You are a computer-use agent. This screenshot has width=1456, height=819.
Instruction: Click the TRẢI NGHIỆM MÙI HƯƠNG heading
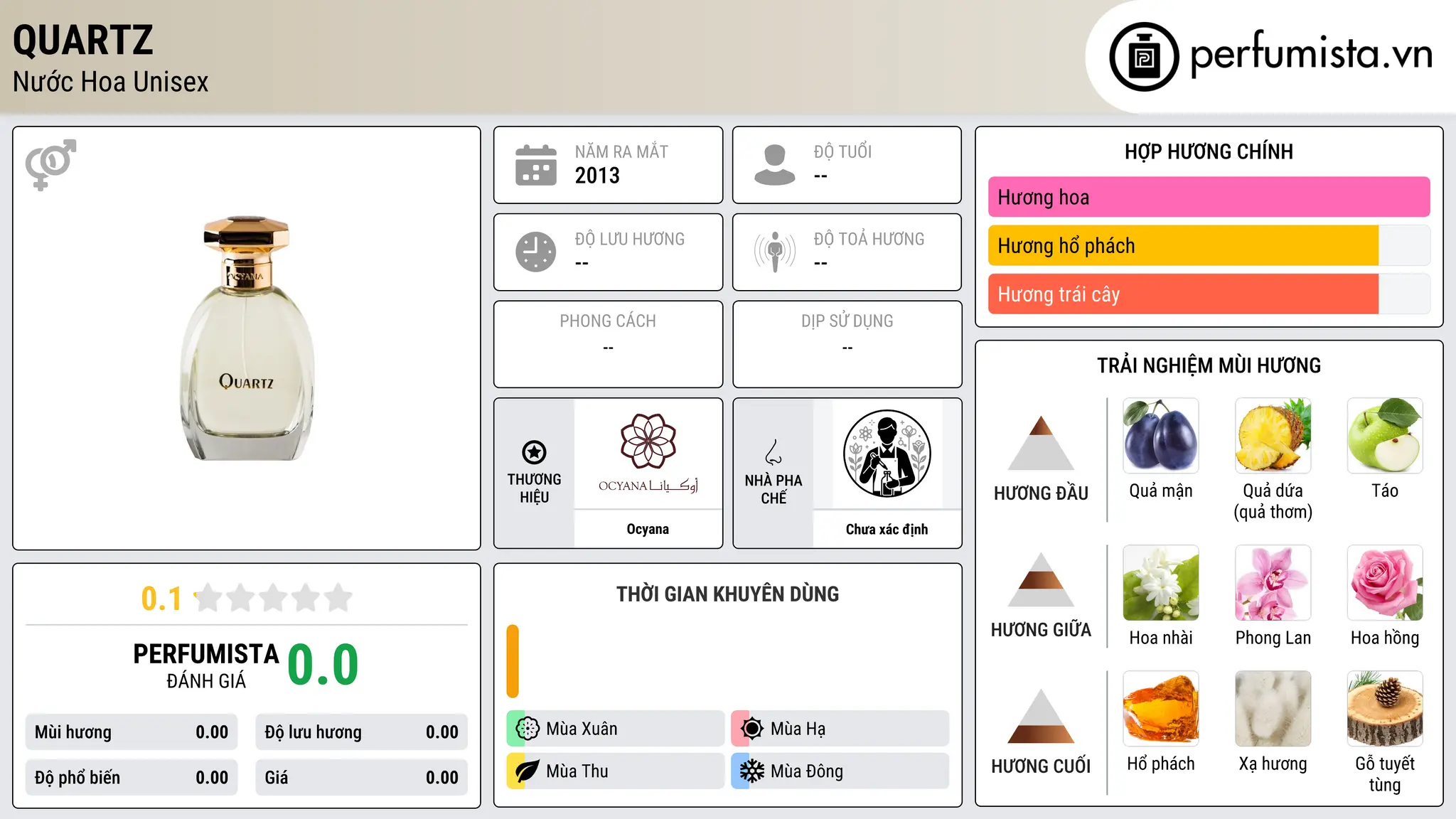[x=1209, y=365]
